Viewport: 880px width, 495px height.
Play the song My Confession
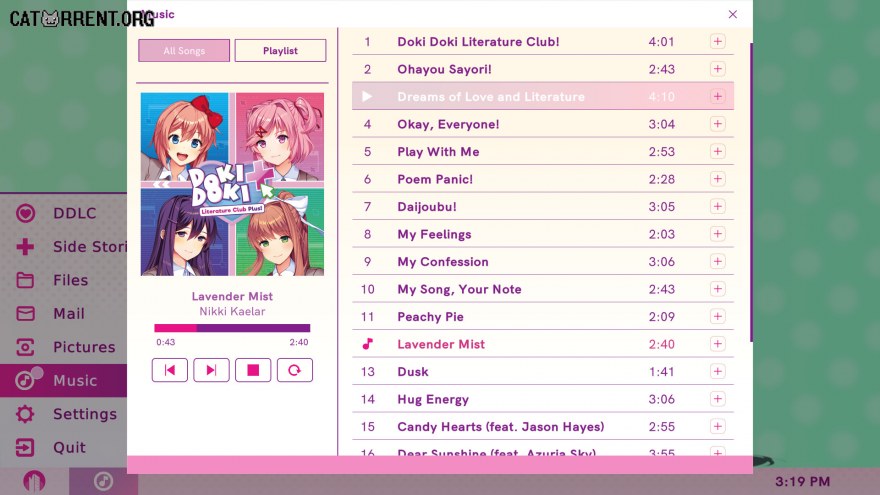543,262
